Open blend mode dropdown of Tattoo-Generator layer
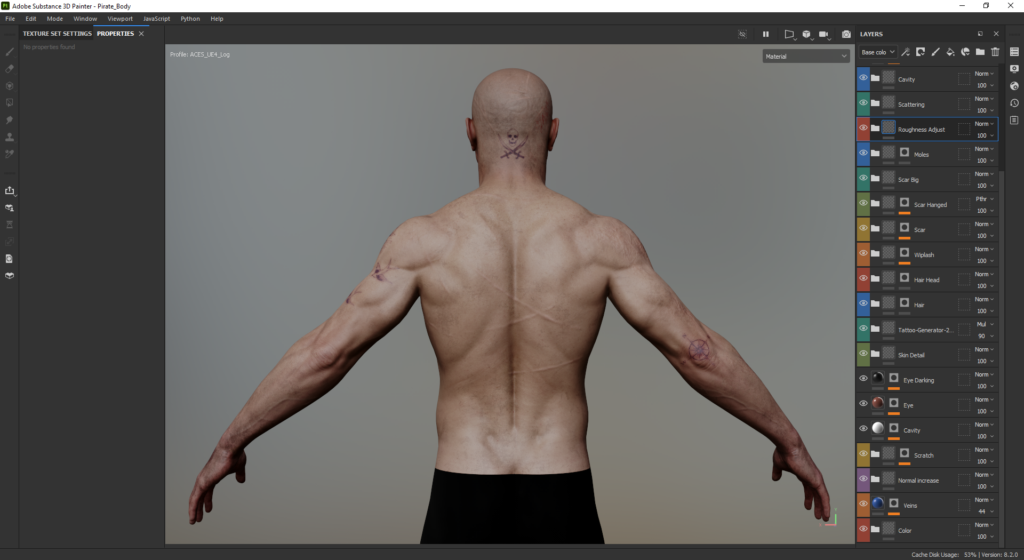This screenshot has height=560, width=1024. pos(984,324)
